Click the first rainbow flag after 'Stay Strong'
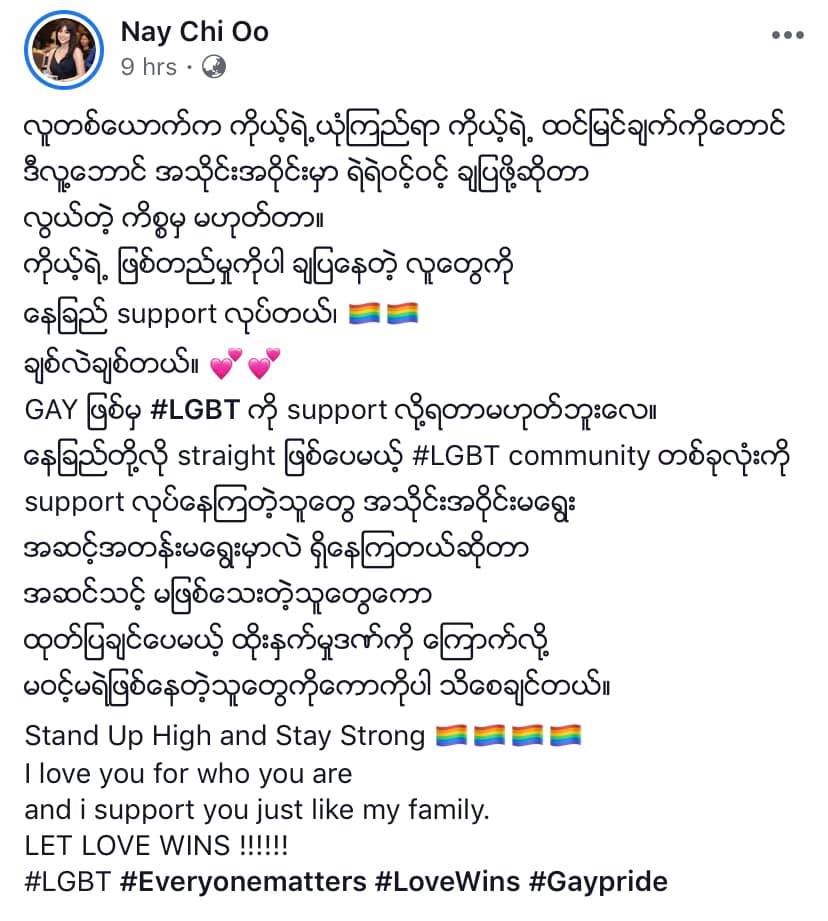Viewport: 828px width, 921px height. pyautogui.click(x=451, y=735)
